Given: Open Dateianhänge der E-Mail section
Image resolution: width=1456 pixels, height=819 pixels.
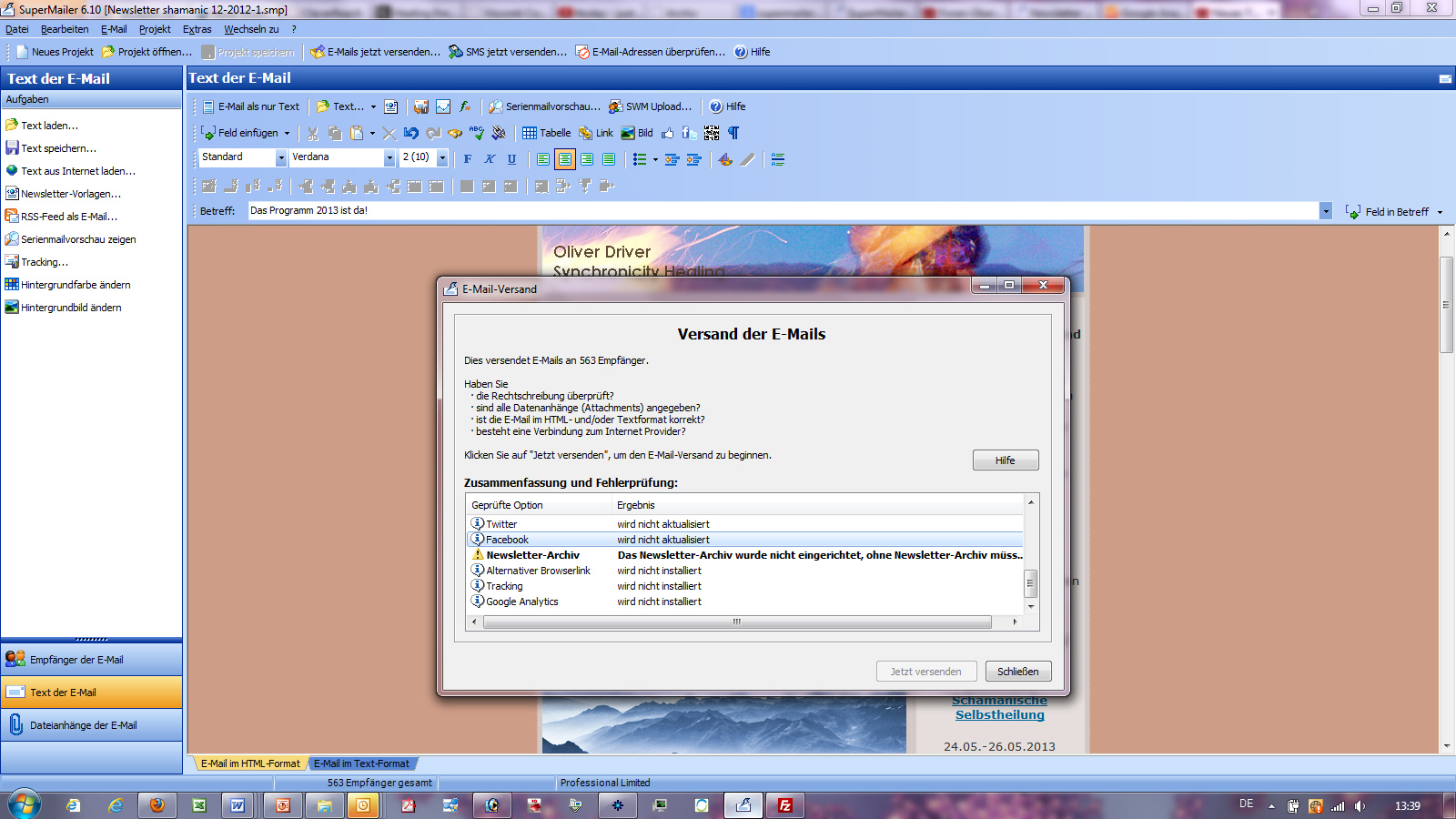Looking at the screenshot, I should pos(91,725).
